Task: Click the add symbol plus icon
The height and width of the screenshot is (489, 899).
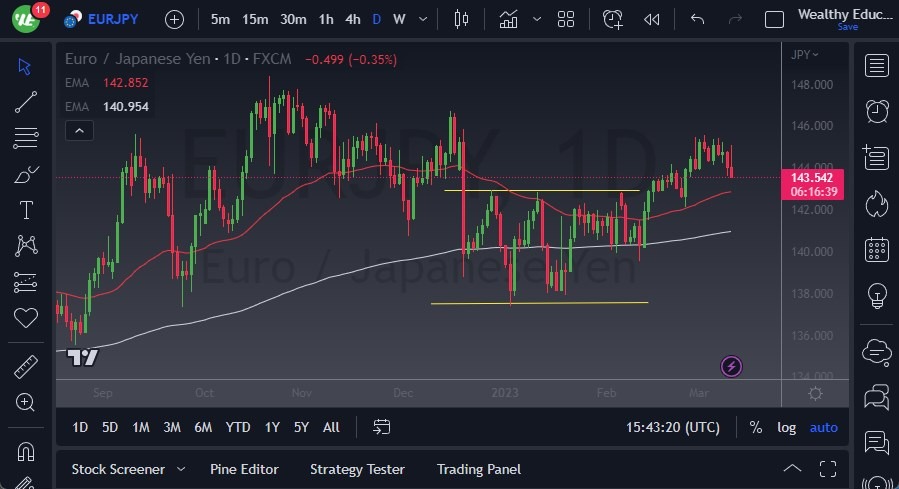Action: 174,19
